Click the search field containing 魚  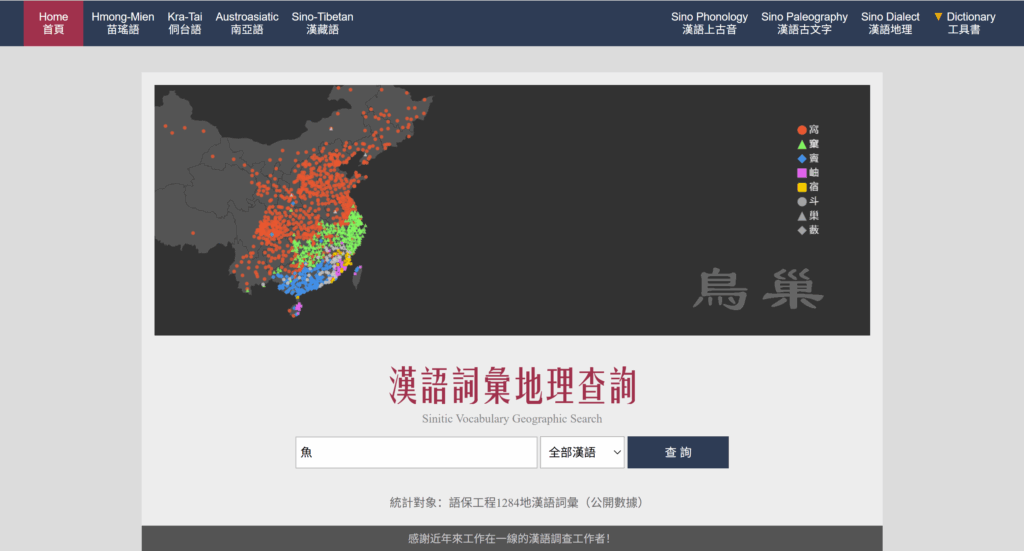(416, 453)
